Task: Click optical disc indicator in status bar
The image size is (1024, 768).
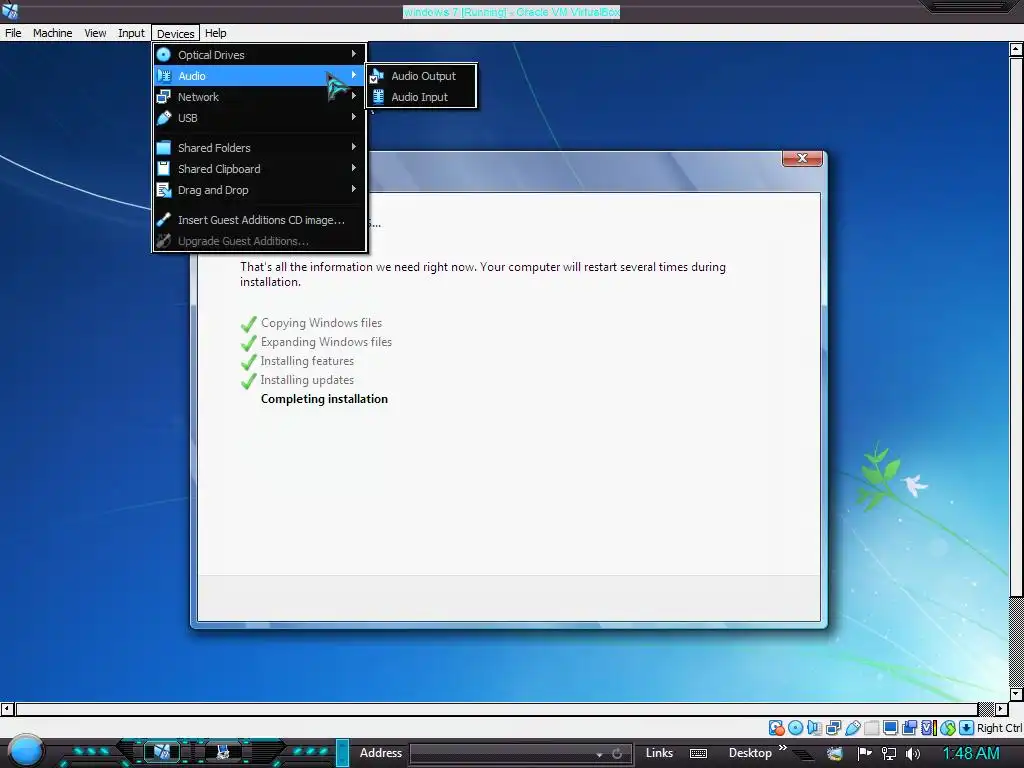Action: click(x=795, y=728)
